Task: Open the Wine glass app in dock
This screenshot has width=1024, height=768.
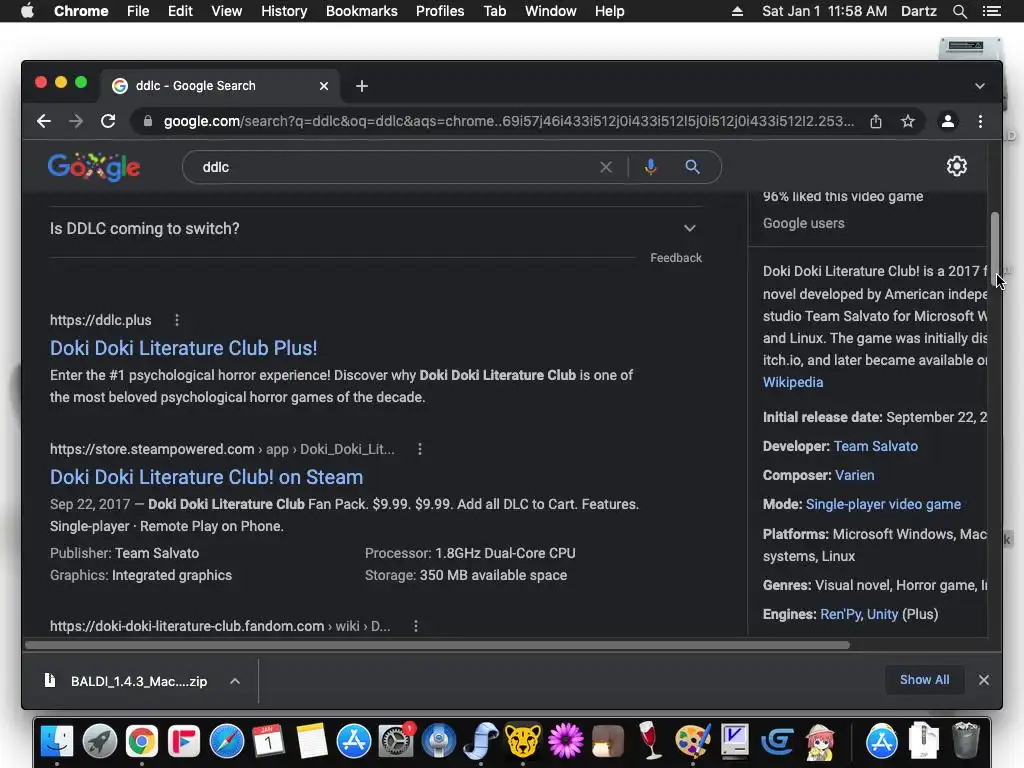Action: 649,741
